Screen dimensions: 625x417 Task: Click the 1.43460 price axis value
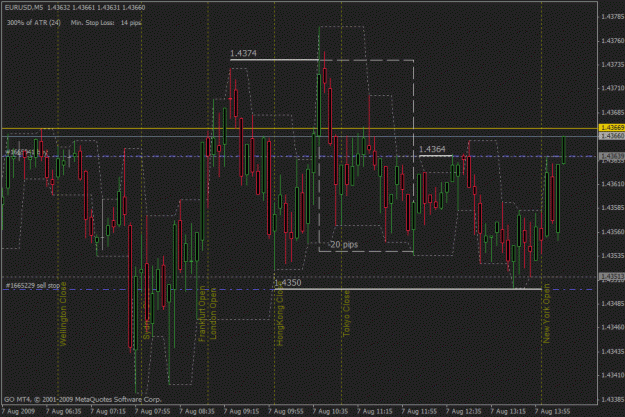pyautogui.click(x=613, y=327)
